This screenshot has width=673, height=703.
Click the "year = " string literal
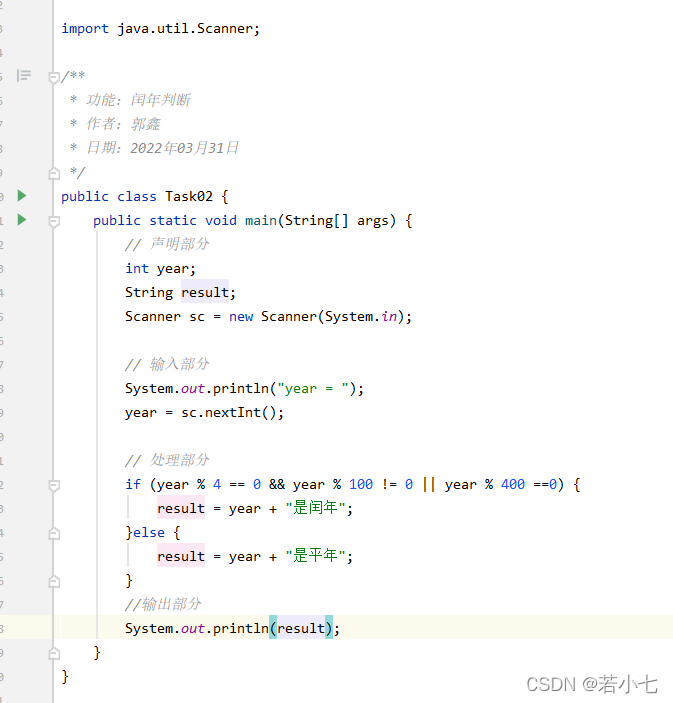313,388
